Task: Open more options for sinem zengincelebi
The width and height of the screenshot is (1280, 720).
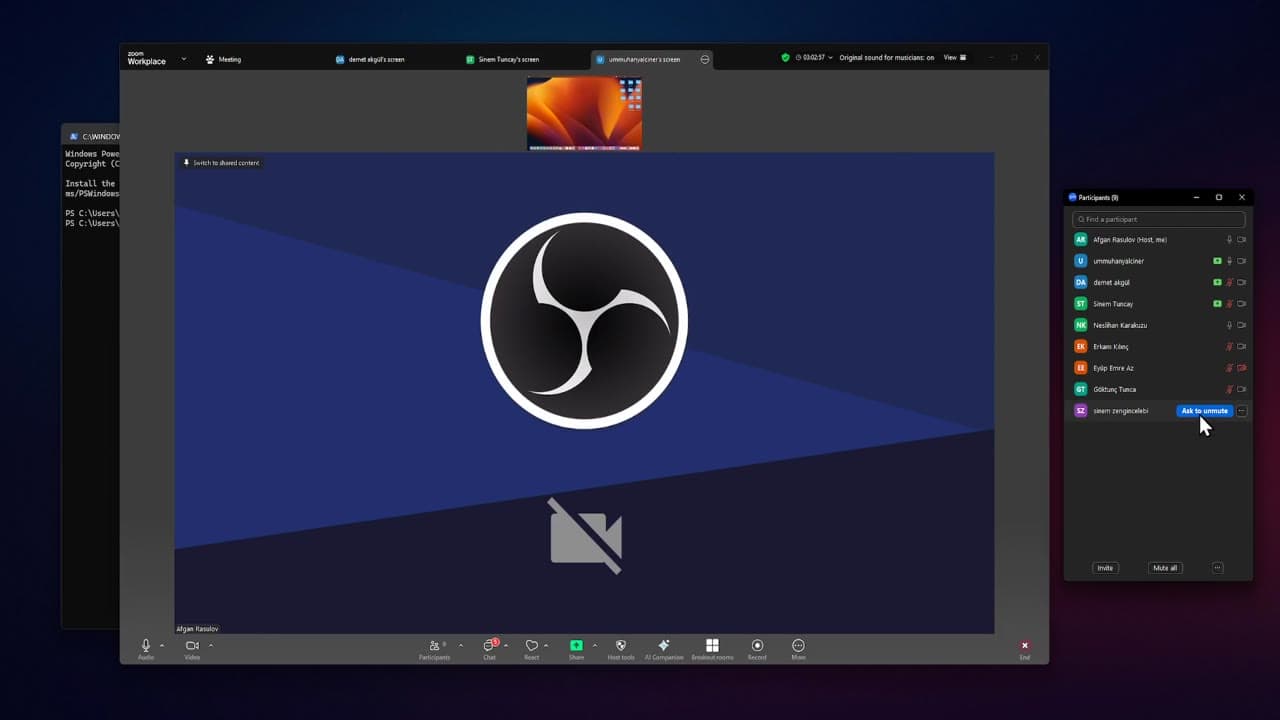Action: (1241, 411)
